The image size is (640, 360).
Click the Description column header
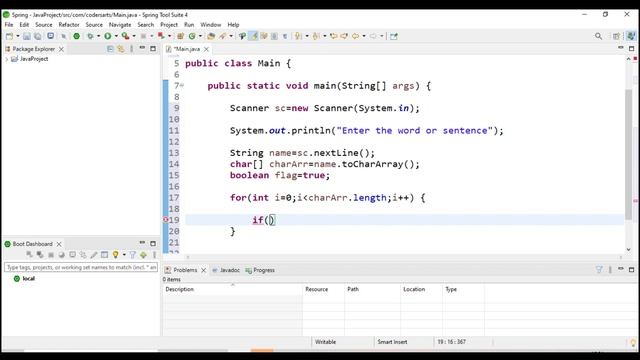232,289
